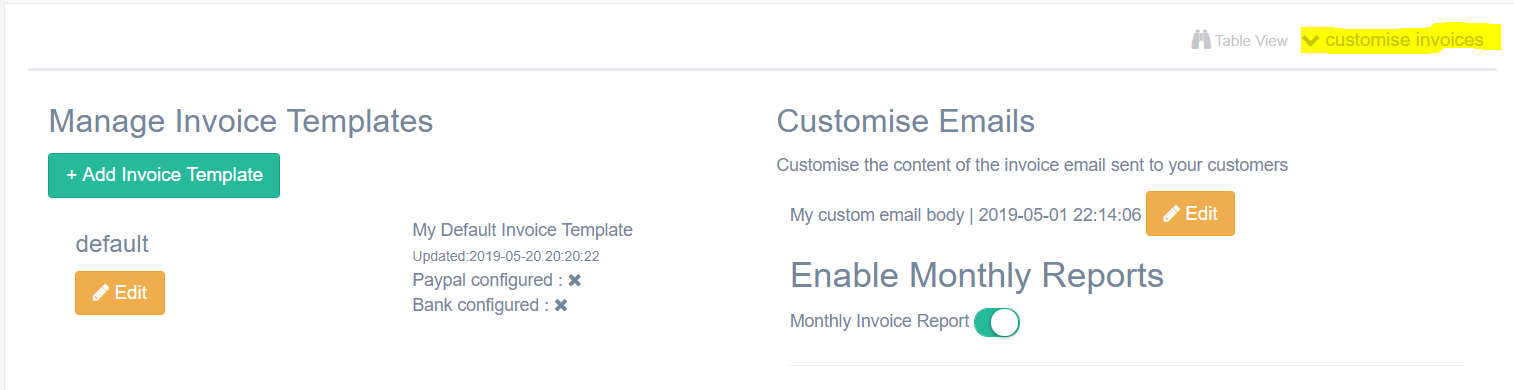Select the highlighted customise invoices text

(x=1404, y=40)
